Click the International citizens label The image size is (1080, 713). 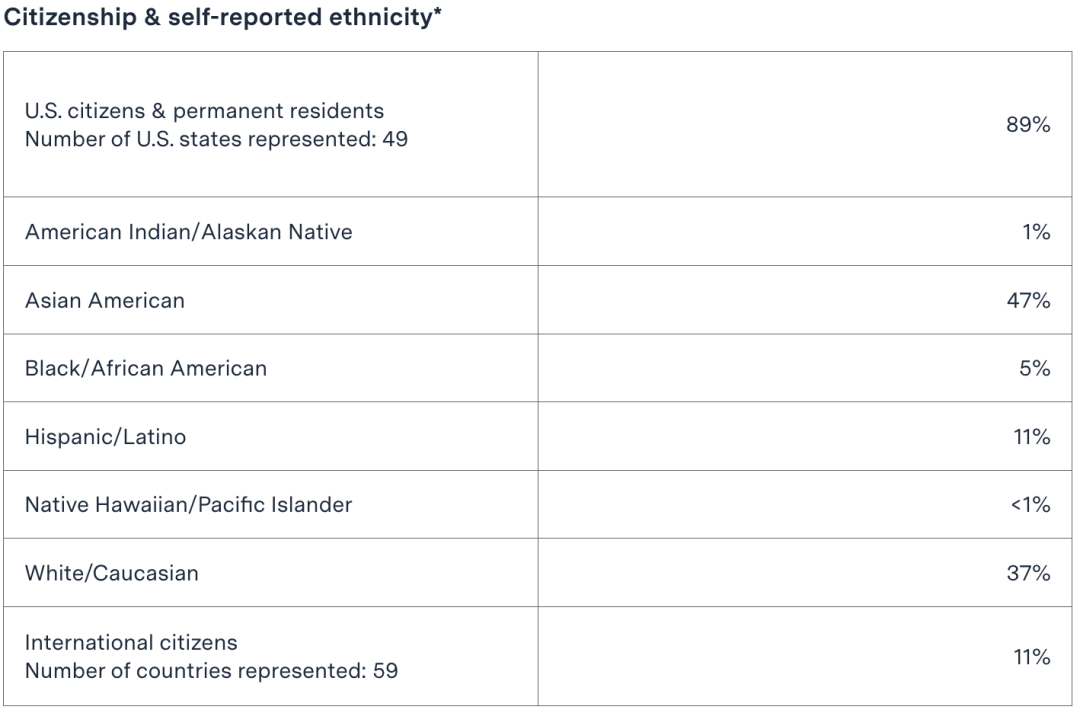coord(131,642)
